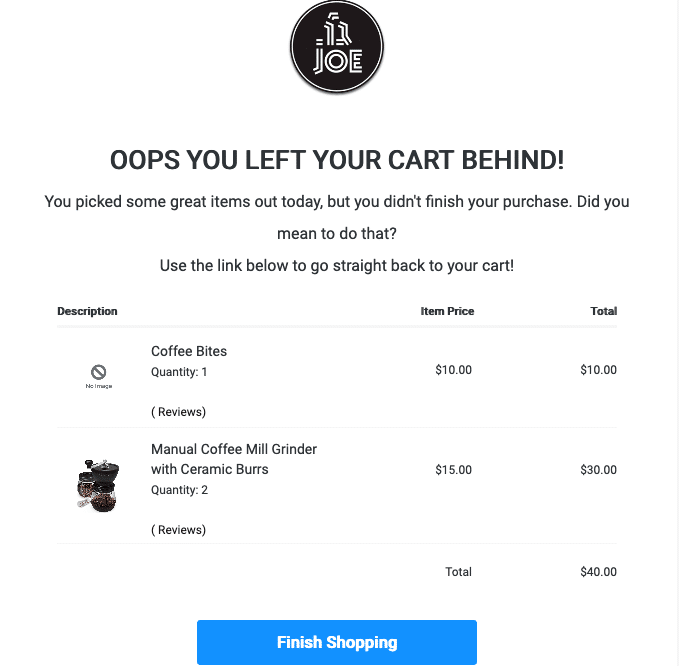
Task: Open Reviews link under Manual Coffee Mill Grinder
Action: 178,530
